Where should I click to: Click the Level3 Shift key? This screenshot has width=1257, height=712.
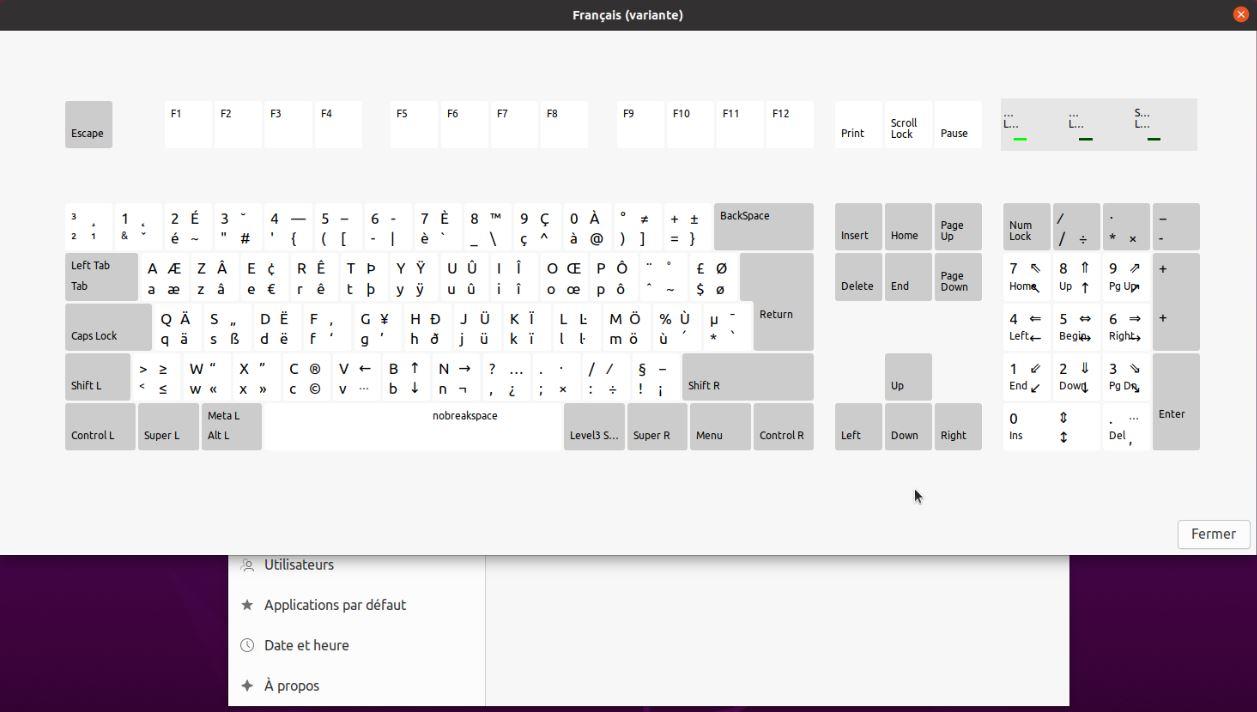tap(594, 427)
